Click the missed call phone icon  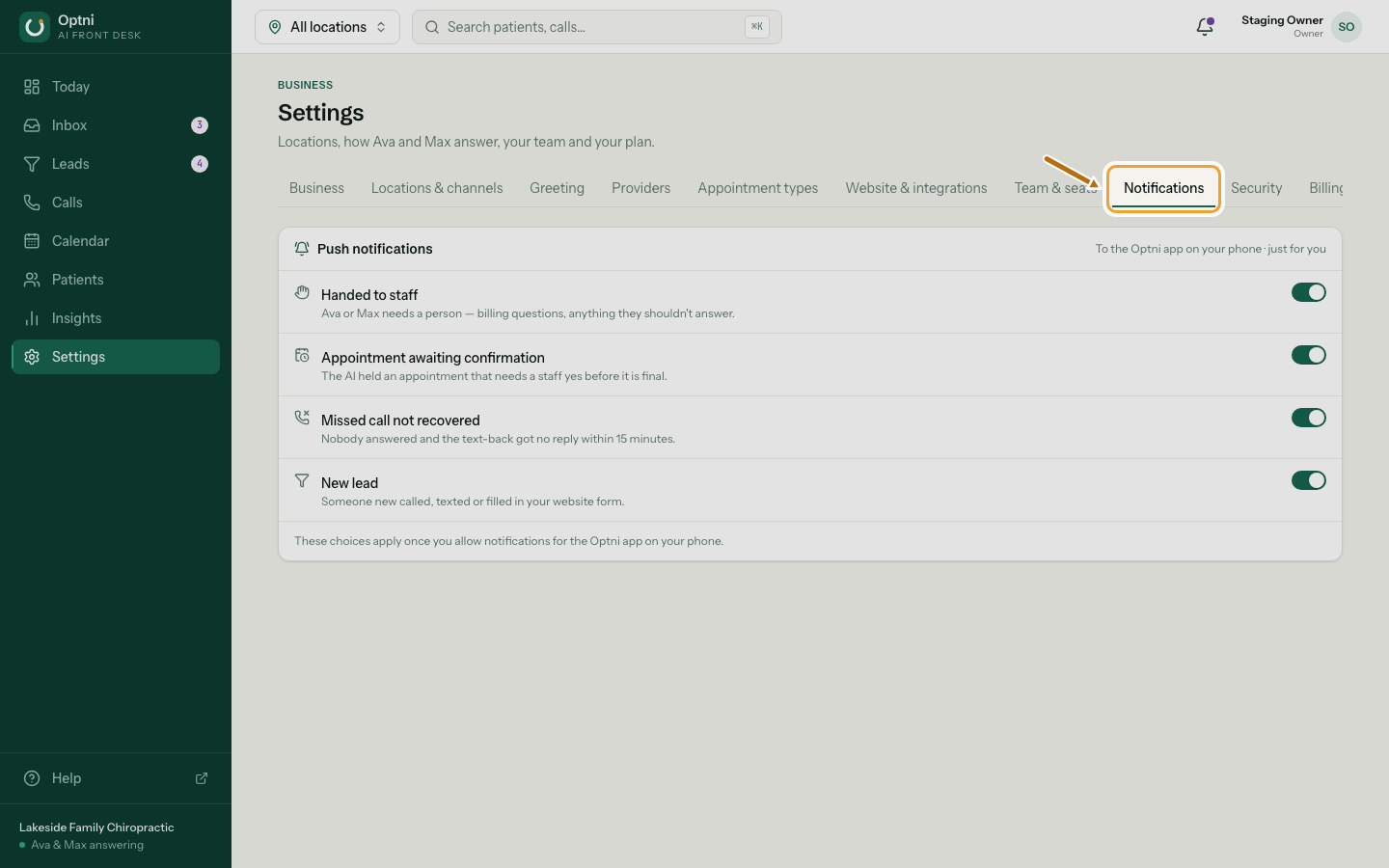[x=302, y=418]
